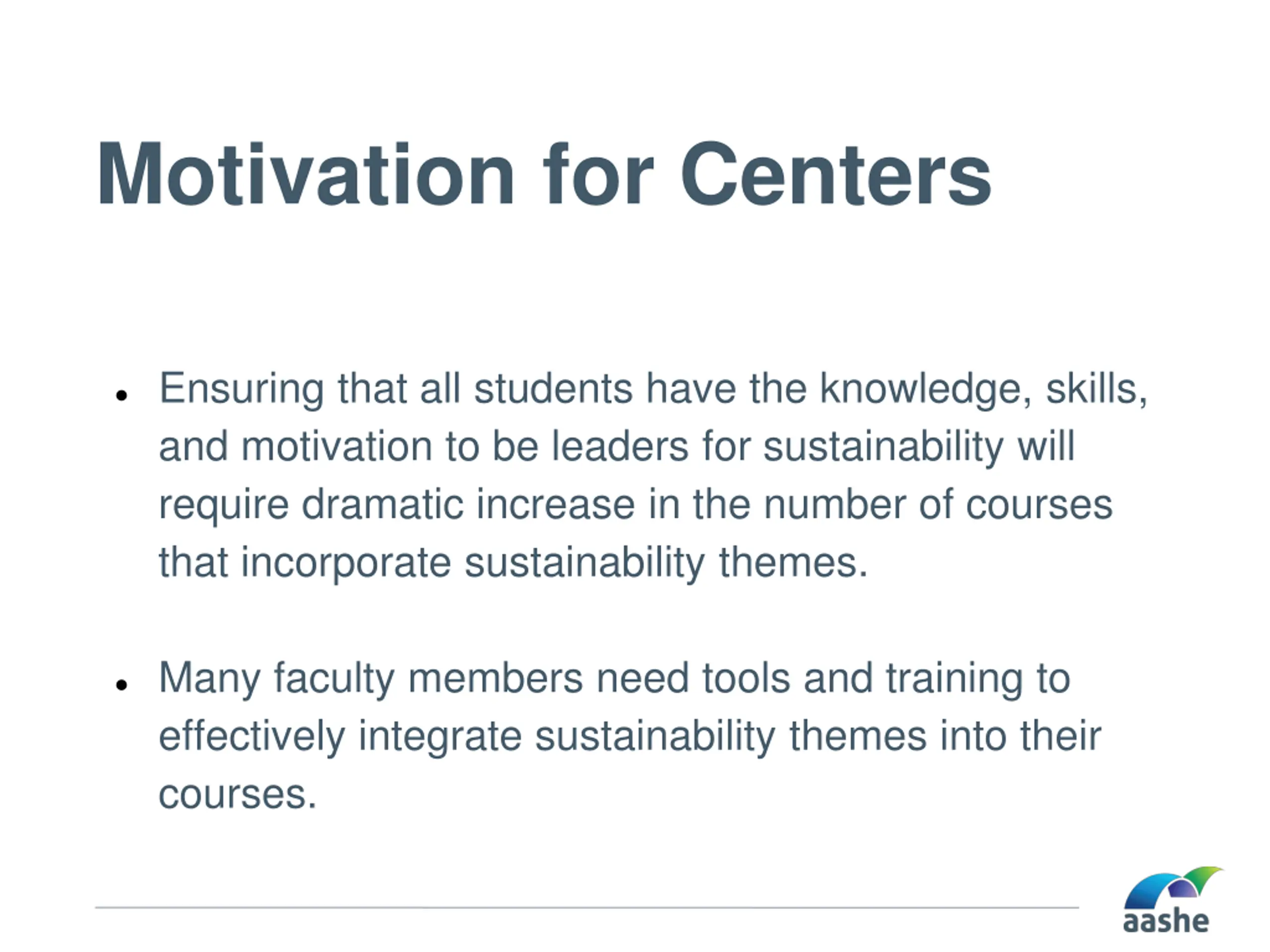Click the words 'require dramatic increase'
This screenshot has height=952, width=1270.
[396, 504]
